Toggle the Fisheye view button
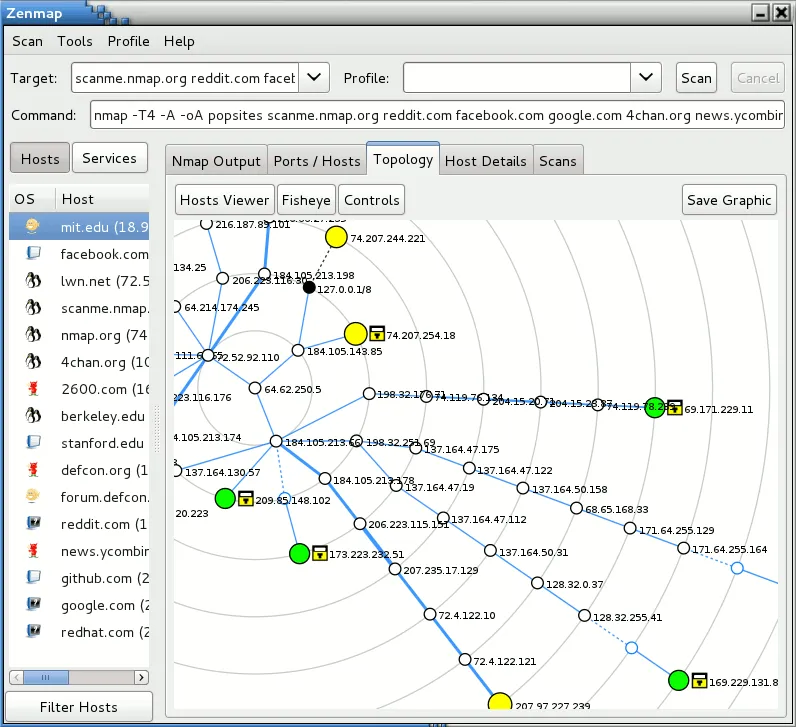The image size is (796, 727). [306, 200]
